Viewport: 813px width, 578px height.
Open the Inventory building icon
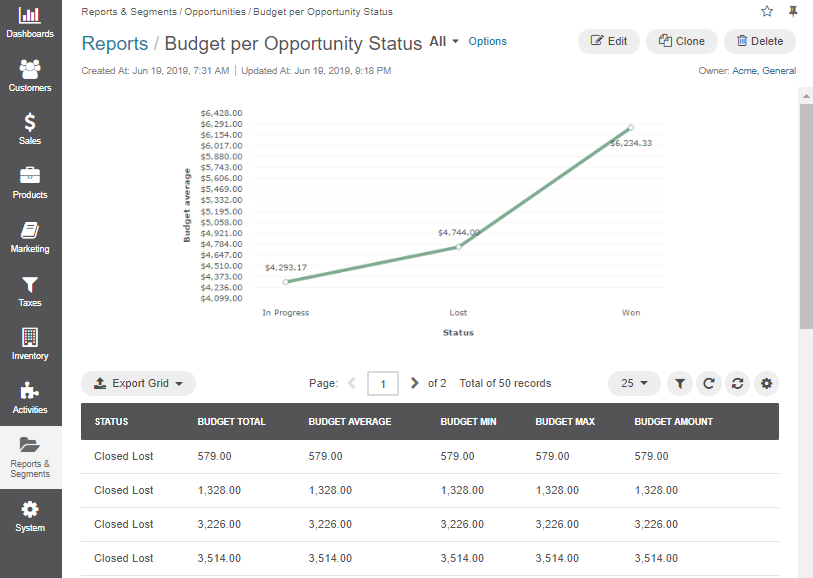click(30, 337)
